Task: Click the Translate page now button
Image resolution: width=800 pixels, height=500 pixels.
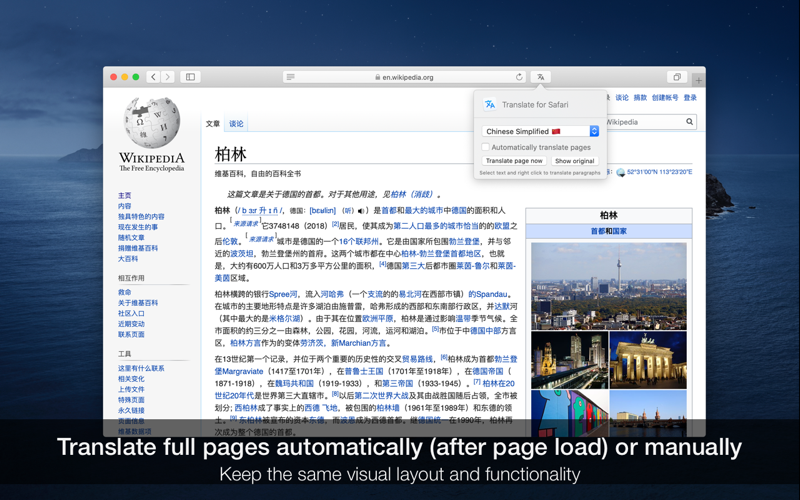Action: click(x=514, y=161)
